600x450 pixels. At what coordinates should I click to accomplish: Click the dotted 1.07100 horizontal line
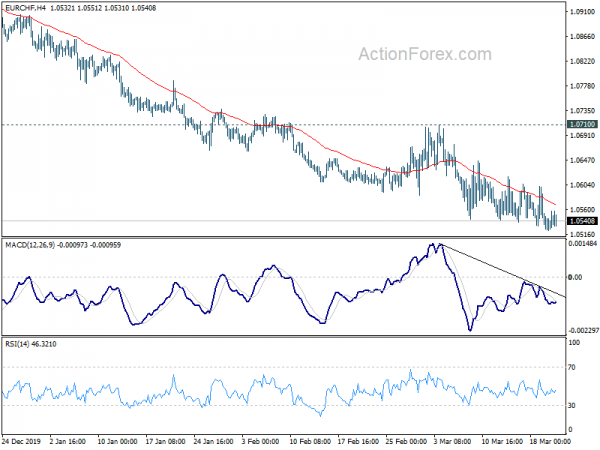click(x=284, y=125)
